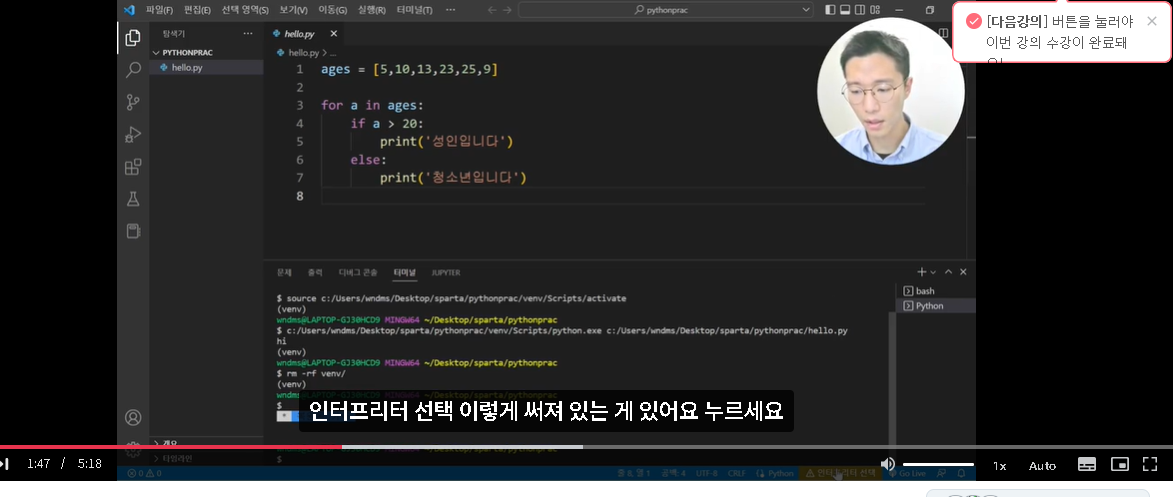
Task: Click the VS Code logo icon
Action: (129, 10)
